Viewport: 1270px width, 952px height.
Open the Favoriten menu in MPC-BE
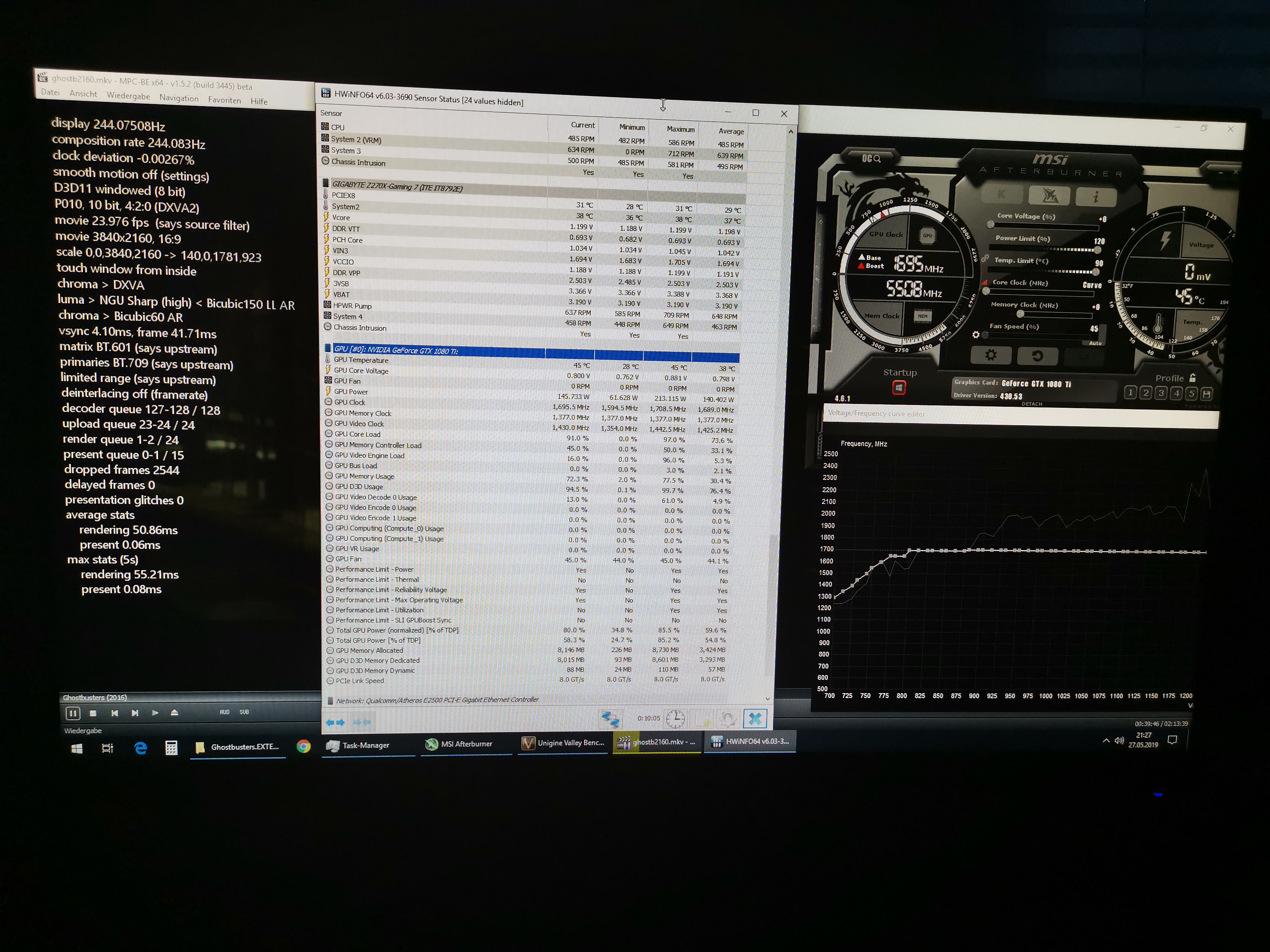tap(225, 100)
